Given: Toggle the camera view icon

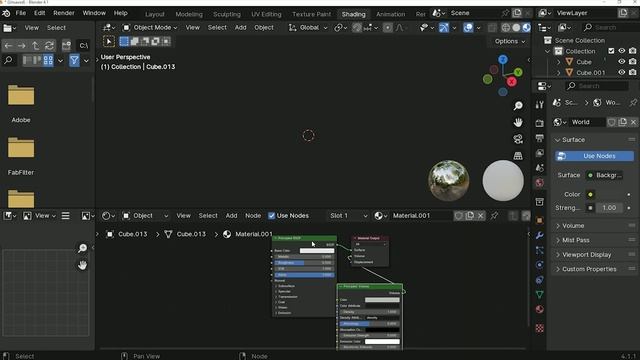Looking at the screenshot, I should pos(518,139).
